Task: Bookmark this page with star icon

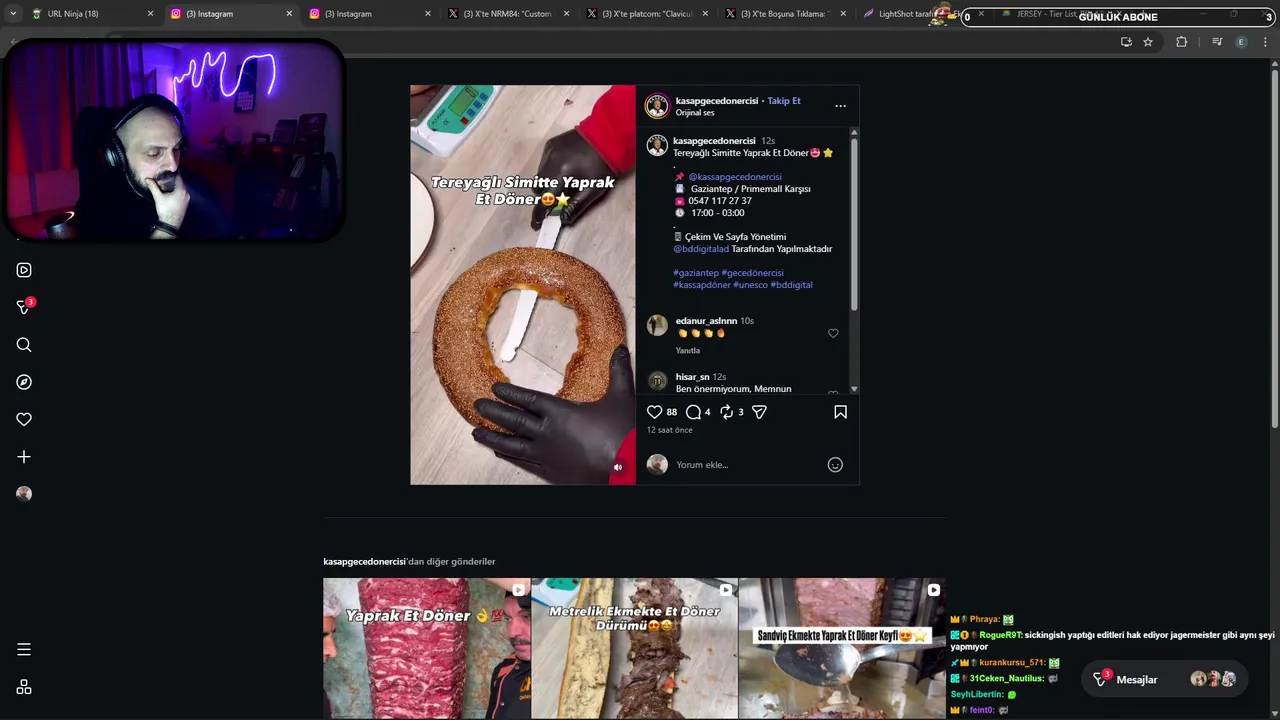Action: 1148,42
